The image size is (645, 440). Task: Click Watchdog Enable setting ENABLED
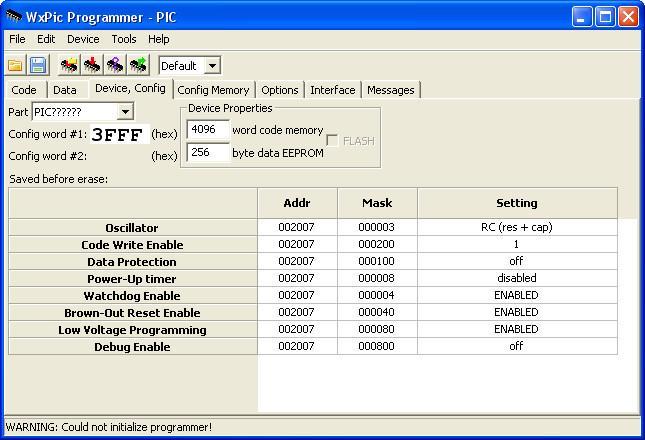click(x=517, y=295)
